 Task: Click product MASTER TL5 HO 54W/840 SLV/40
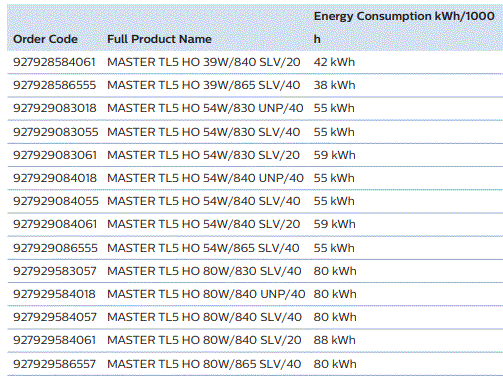[x=204, y=201]
